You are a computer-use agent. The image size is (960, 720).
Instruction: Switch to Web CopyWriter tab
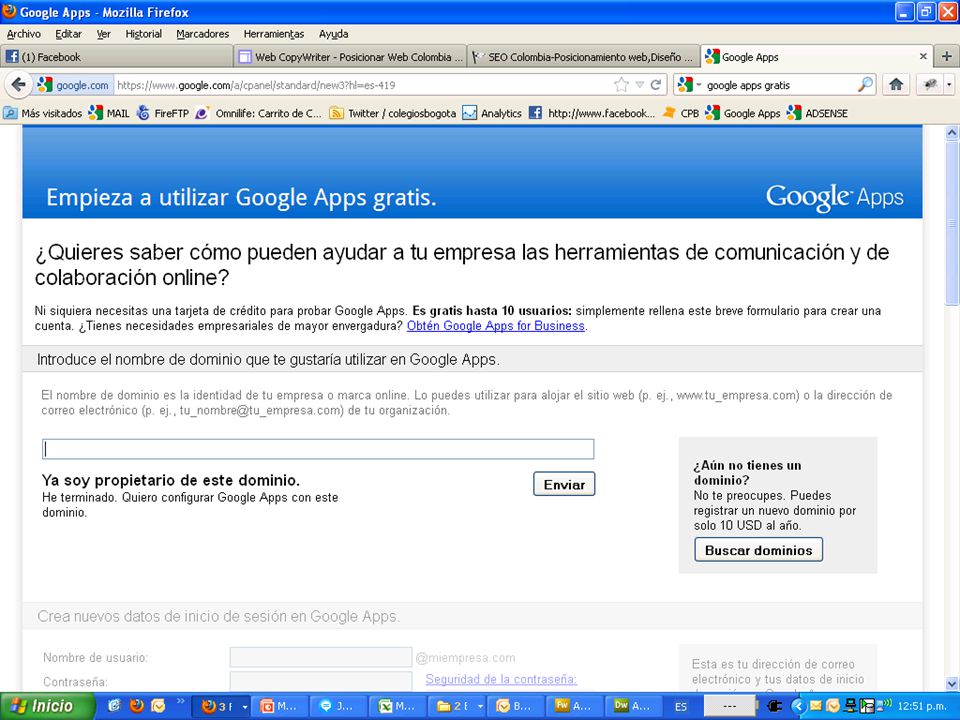[x=350, y=57]
